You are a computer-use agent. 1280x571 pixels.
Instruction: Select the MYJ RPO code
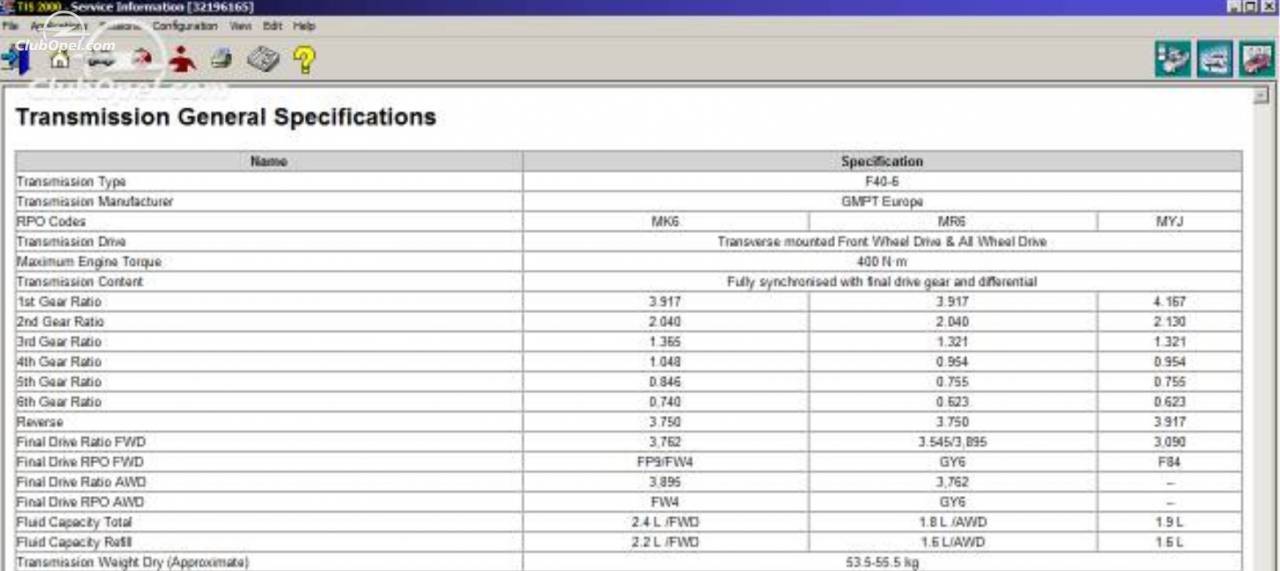tap(1170, 222)
